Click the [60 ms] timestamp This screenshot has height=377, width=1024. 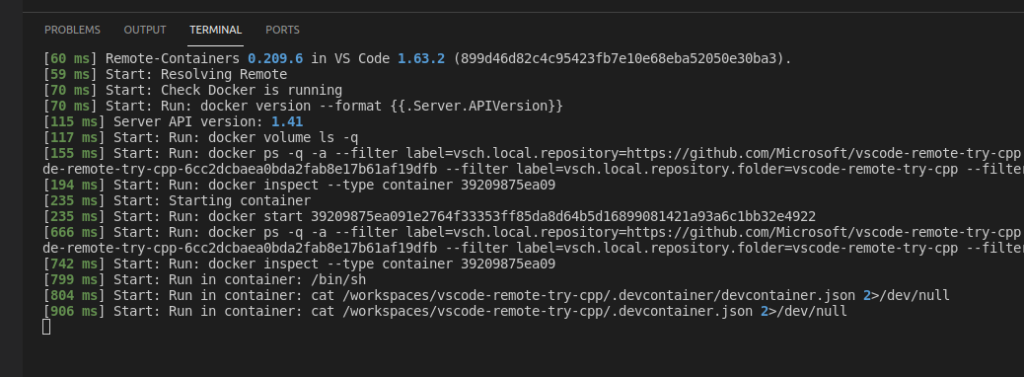69,59
